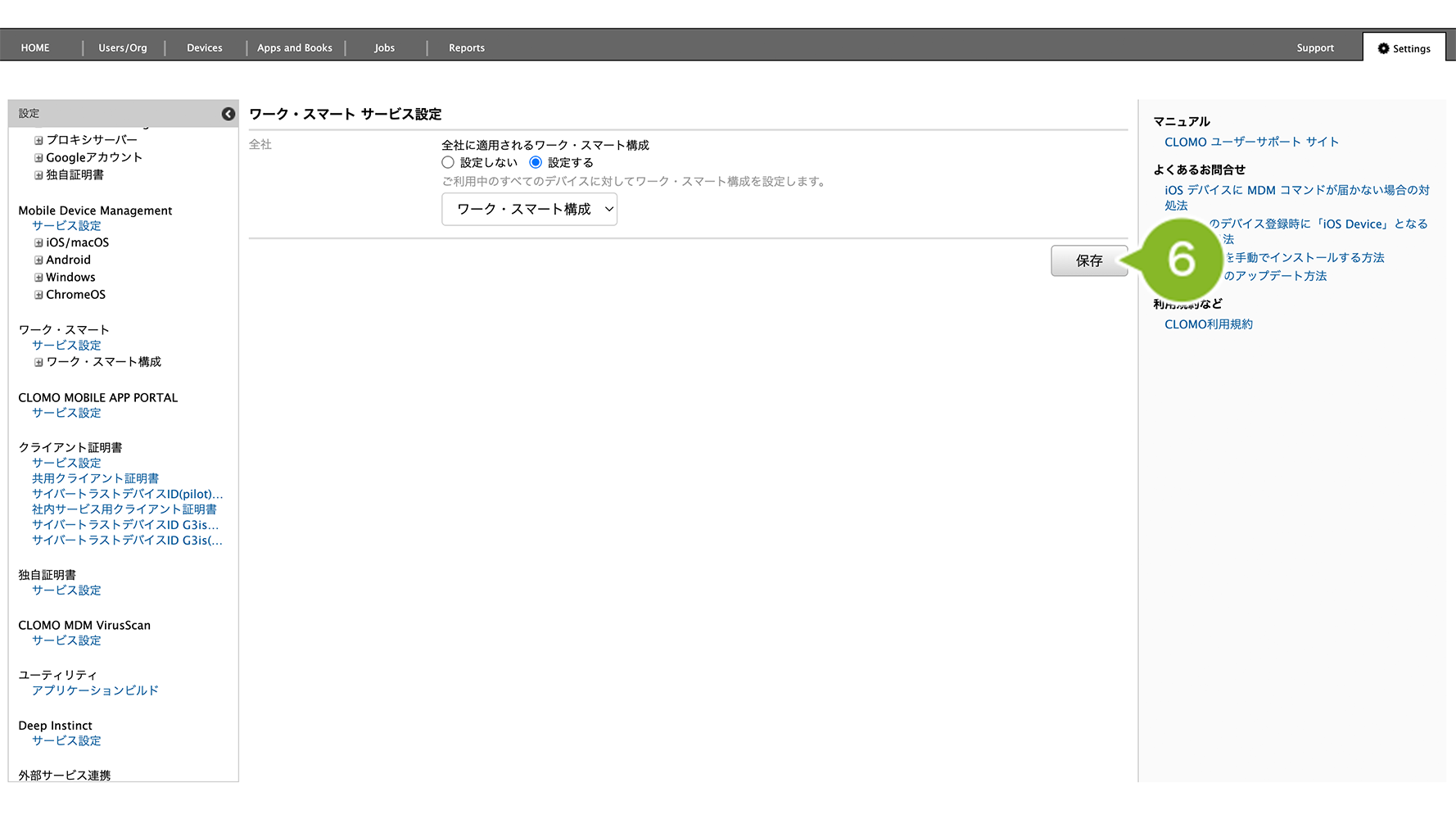Open the CLOMO利用規約 link
Image resolution: width=1456 pixels, height=819 pixels.
[x=1208, y=324]
